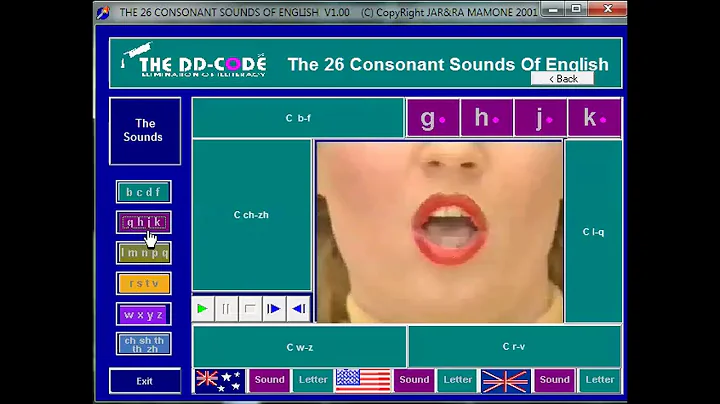Click Letter button beside Australian flag
Image resolution: width=720 pixels, height=404 pixels.
click(x=313, y=380)
